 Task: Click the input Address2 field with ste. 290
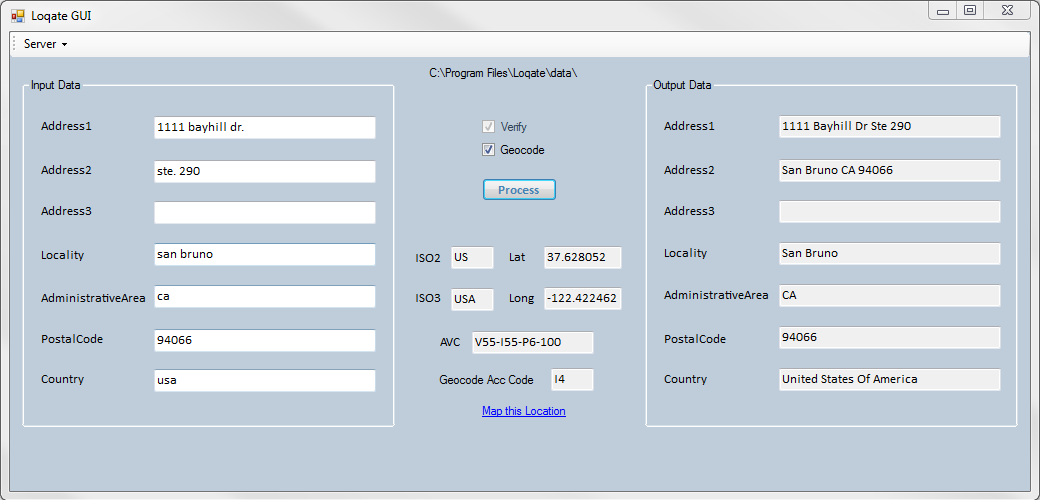[265, 171]
